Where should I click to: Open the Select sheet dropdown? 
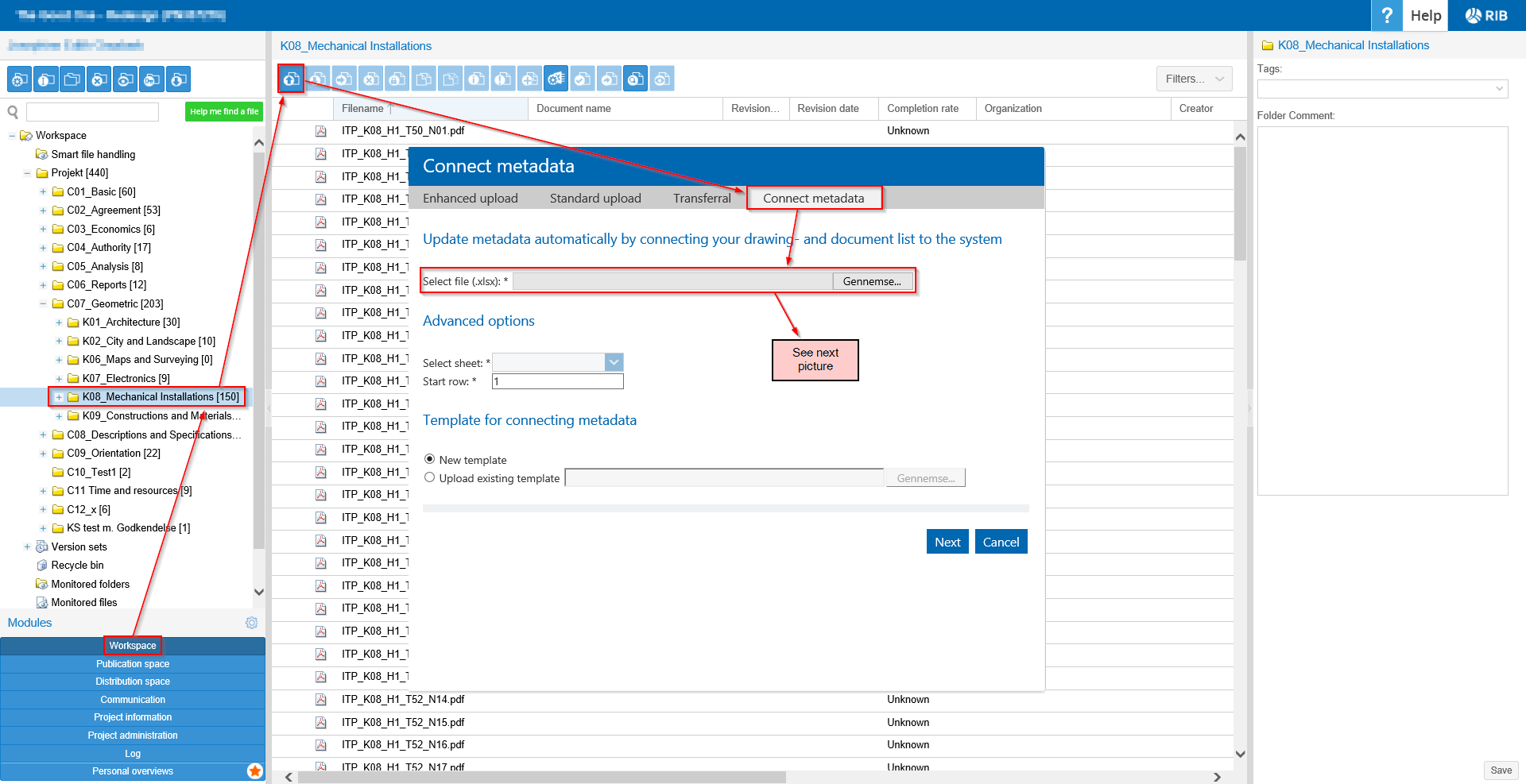[613, 362]
